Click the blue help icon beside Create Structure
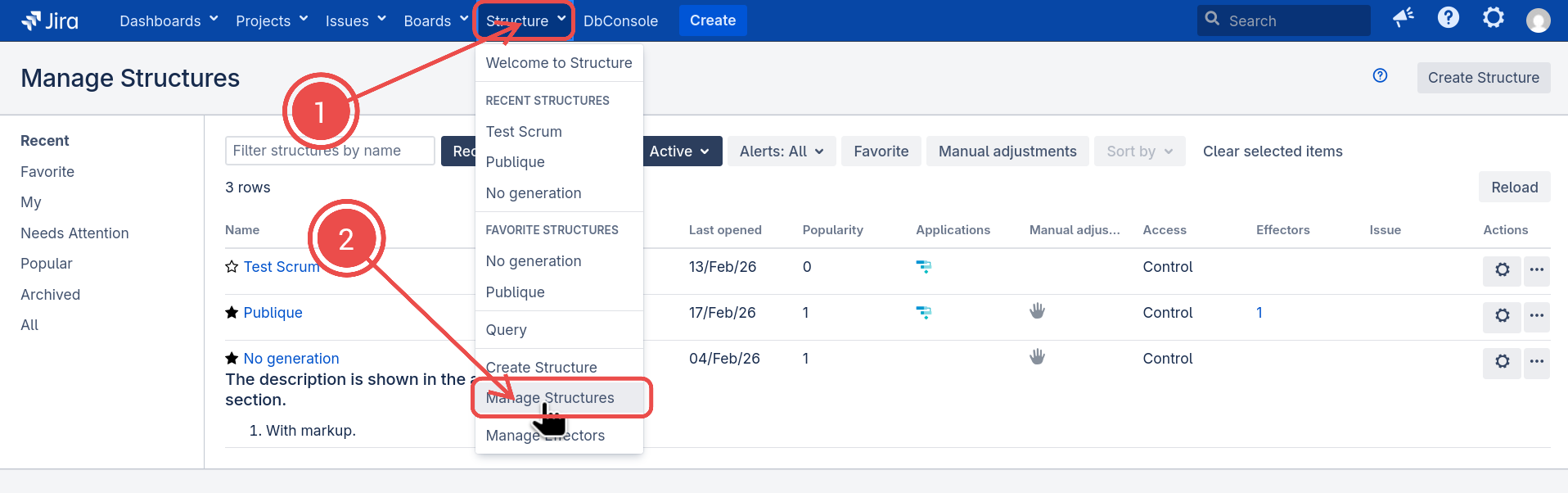The width and height of the screenshot is (1568, 493). coord(1381,76)
